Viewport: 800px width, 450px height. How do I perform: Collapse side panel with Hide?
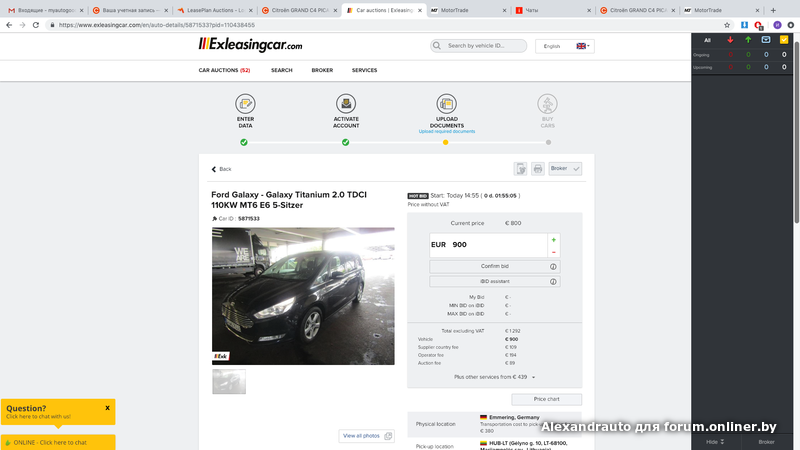[715, 442]
